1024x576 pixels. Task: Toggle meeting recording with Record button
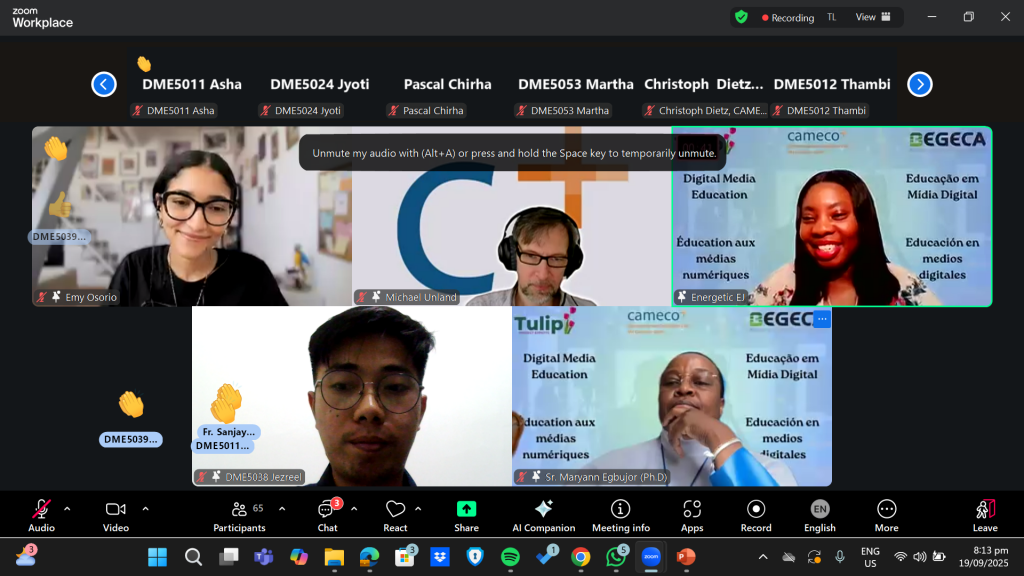coord(756,515)
